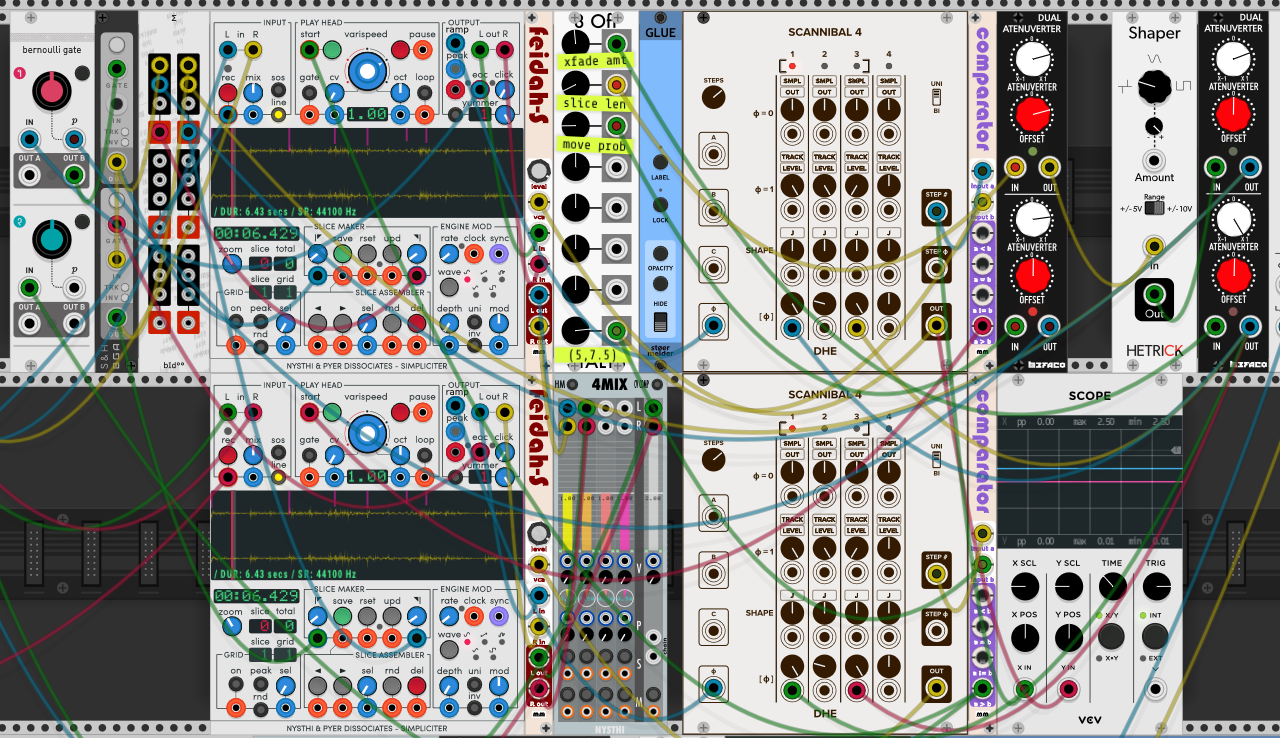Click the LABEL button on Glue module

point(660,161)
